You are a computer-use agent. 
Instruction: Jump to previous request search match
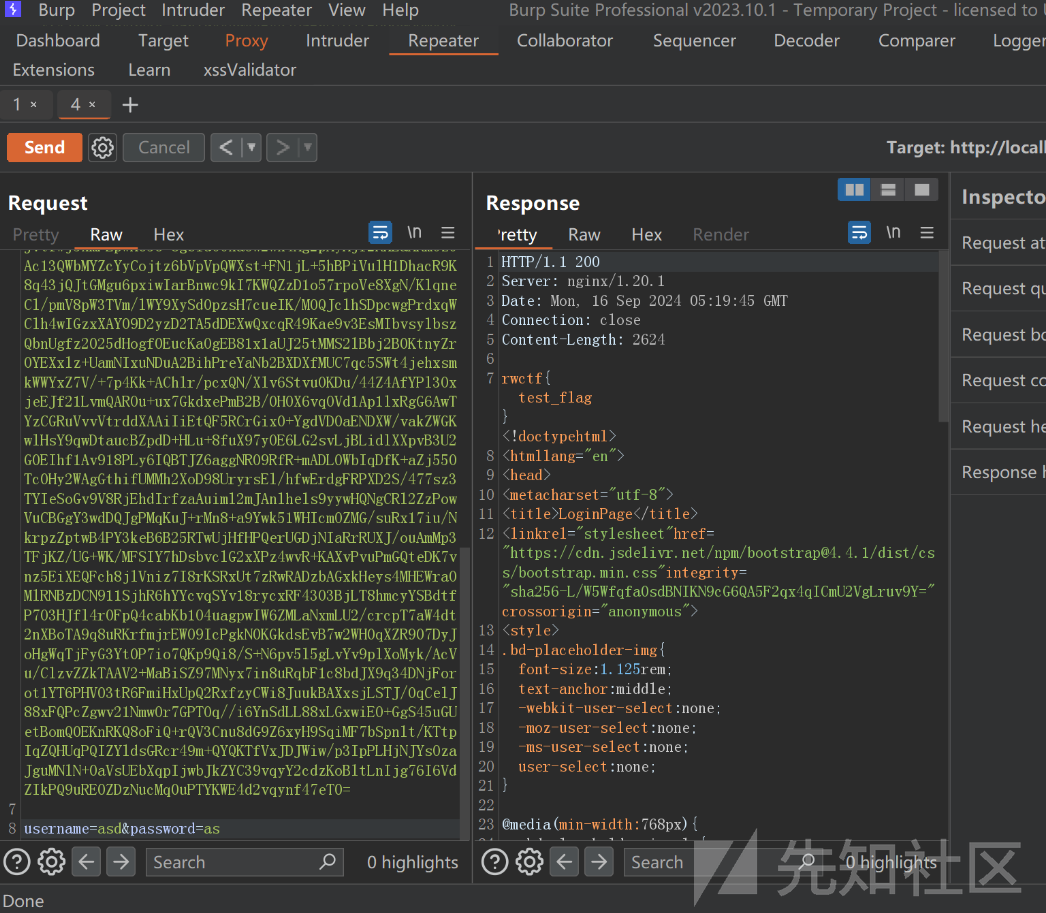pos(87,862)
